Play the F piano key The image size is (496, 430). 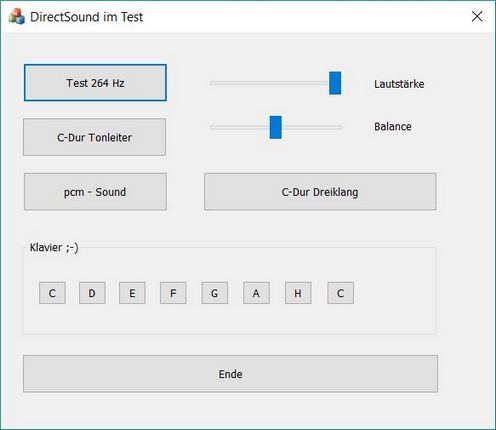pos(173,293)
